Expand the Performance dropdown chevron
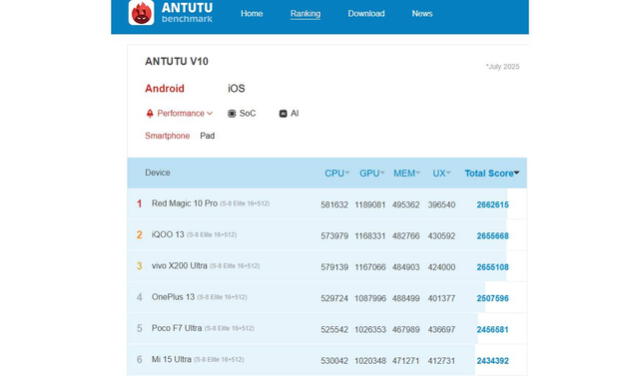The width and height of the screenshot is (640, 376). 210,113
